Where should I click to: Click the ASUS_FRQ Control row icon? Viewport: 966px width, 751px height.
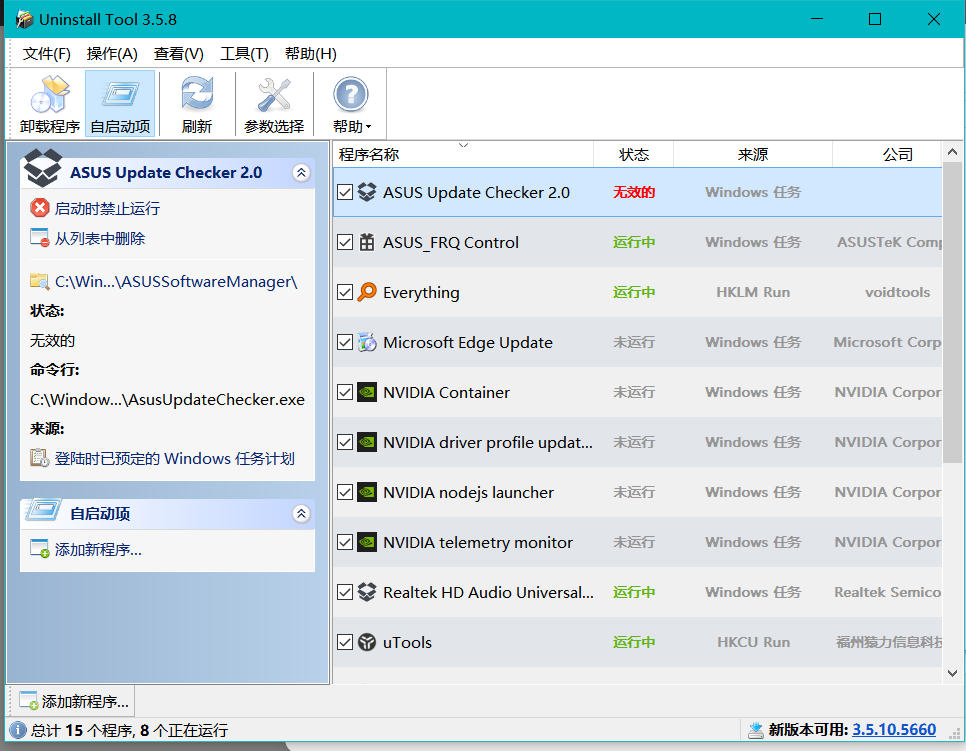pos(367,242)
